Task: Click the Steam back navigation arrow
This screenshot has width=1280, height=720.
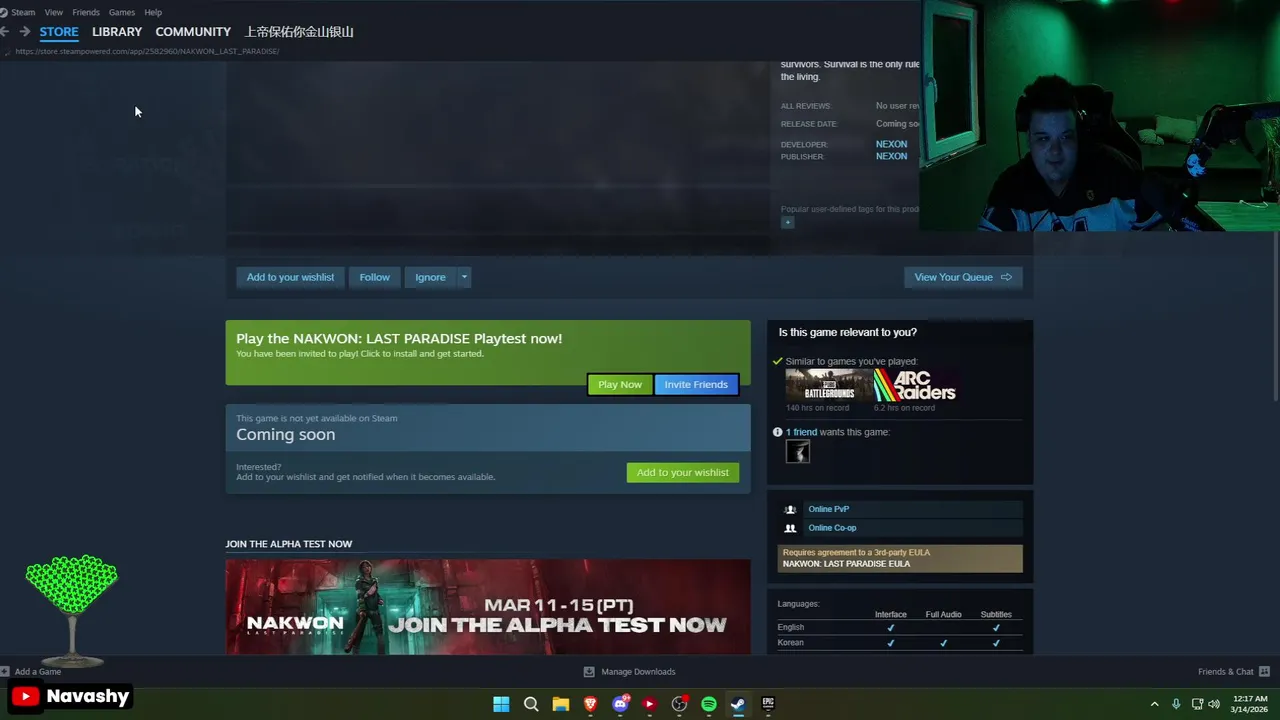Action: [5, 32]
